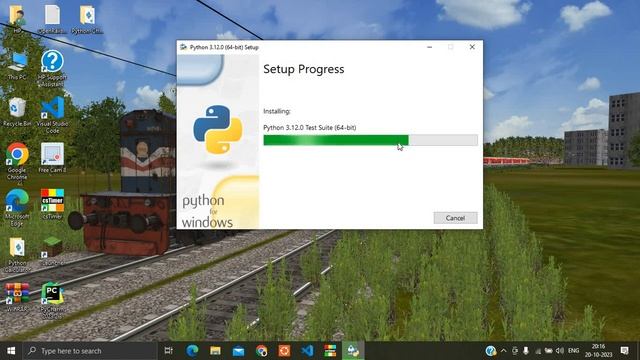Launch HP Support Assistant shortcut
Viewport: 640px width, 360px height.
[x=52, y=69]
